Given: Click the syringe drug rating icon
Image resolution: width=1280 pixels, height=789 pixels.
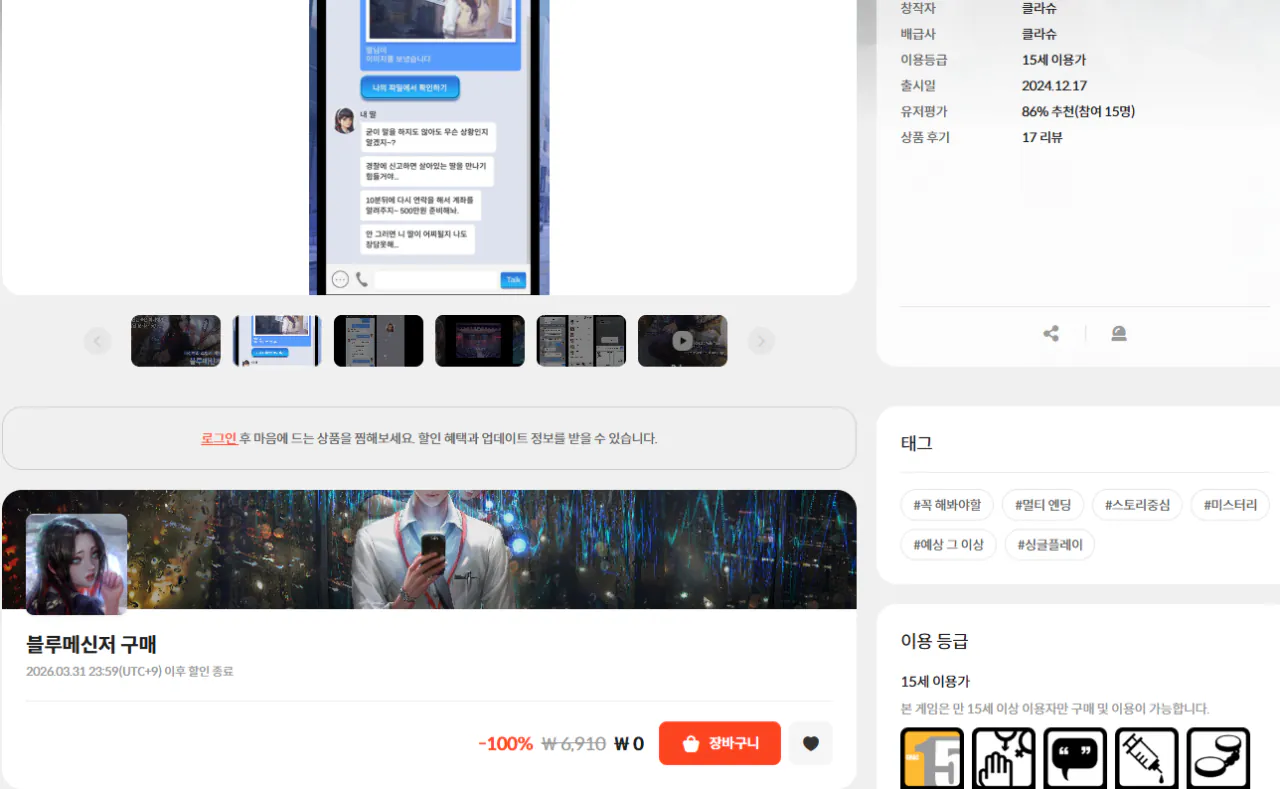Looking at the screenshot, I should (x=1147, y=758).
